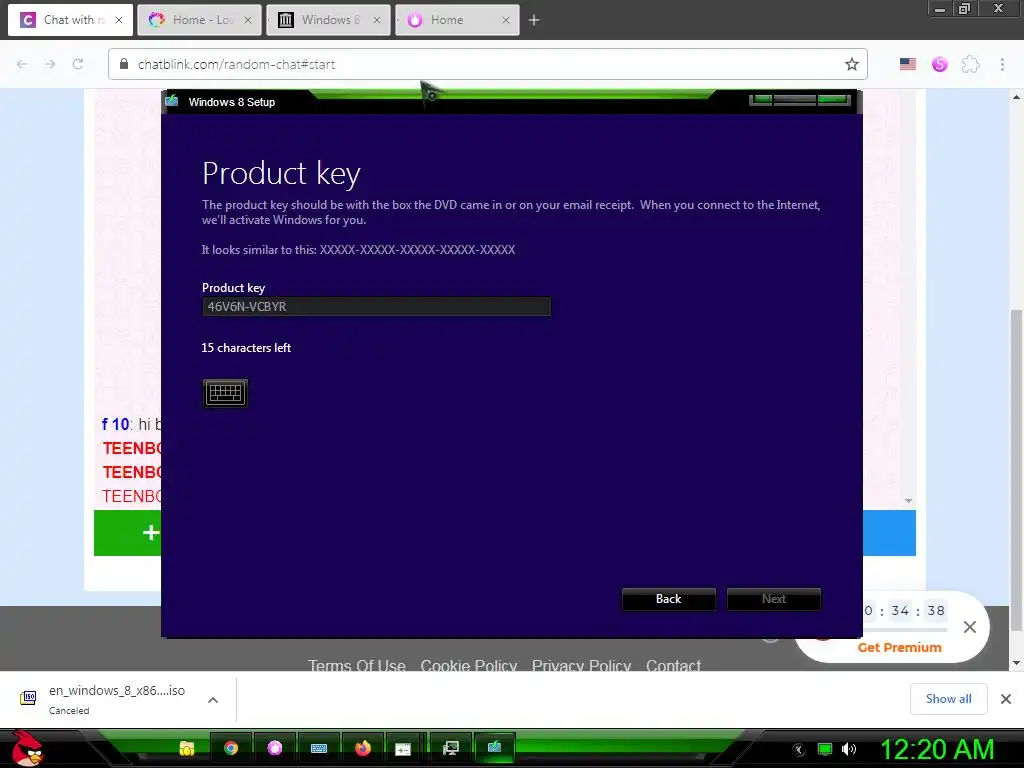The width and height of the screenshot is (1024, 768).
Task: Open Privacy Policy link
Action: [x=581, y=665]
